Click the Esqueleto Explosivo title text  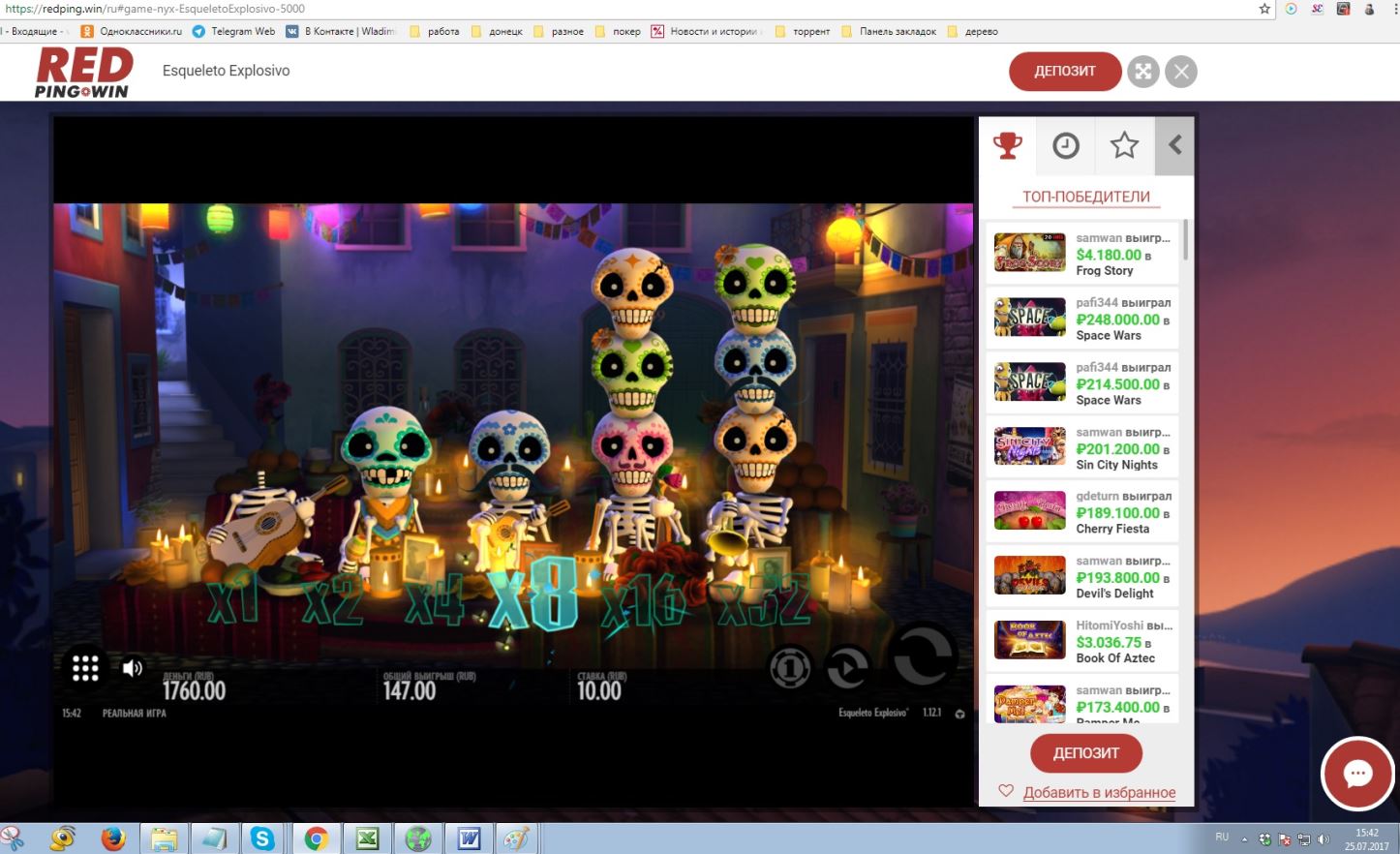pos(226,71)
